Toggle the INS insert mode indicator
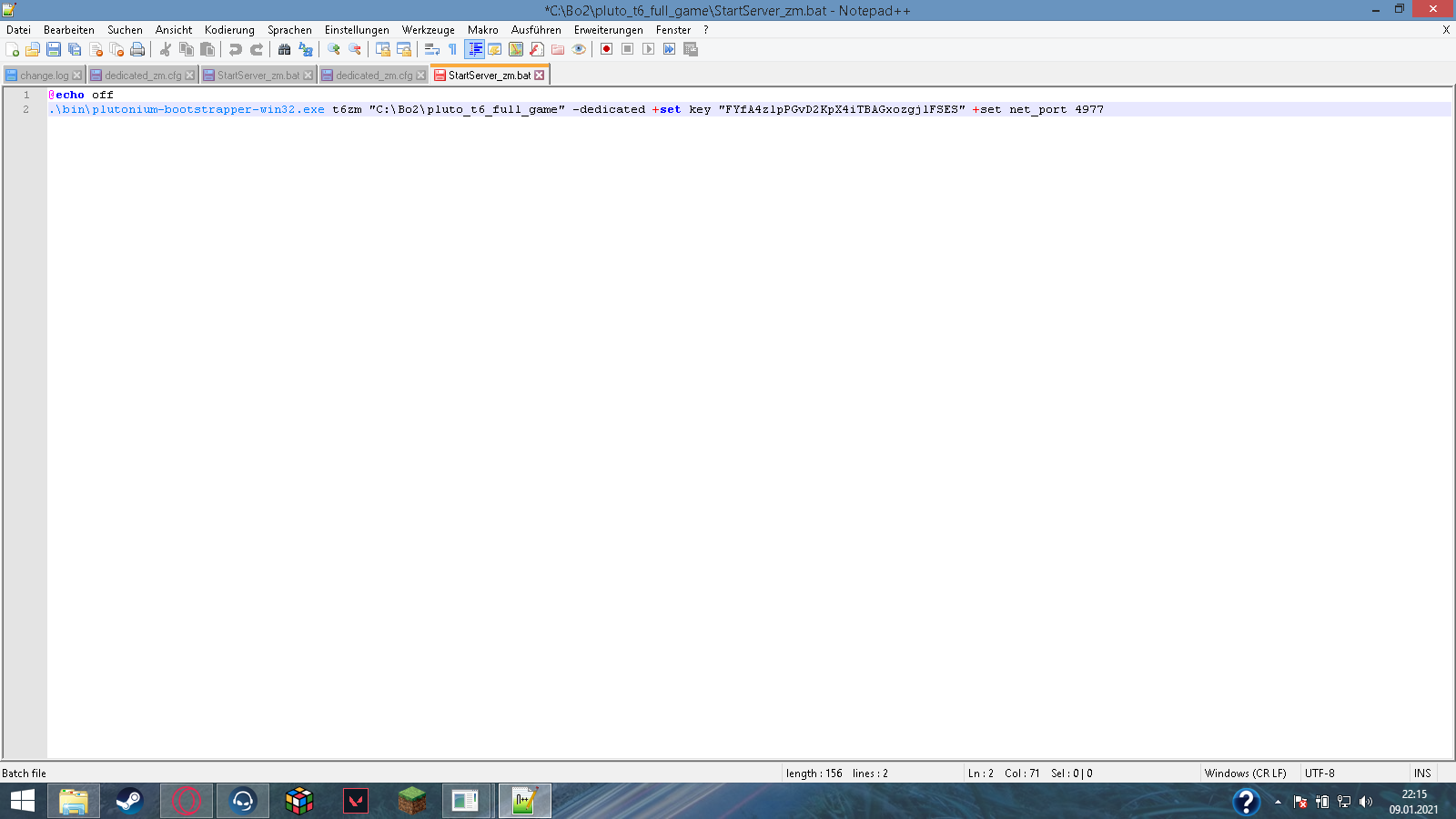This screenshot has width=1456, height=819. 1422,773
